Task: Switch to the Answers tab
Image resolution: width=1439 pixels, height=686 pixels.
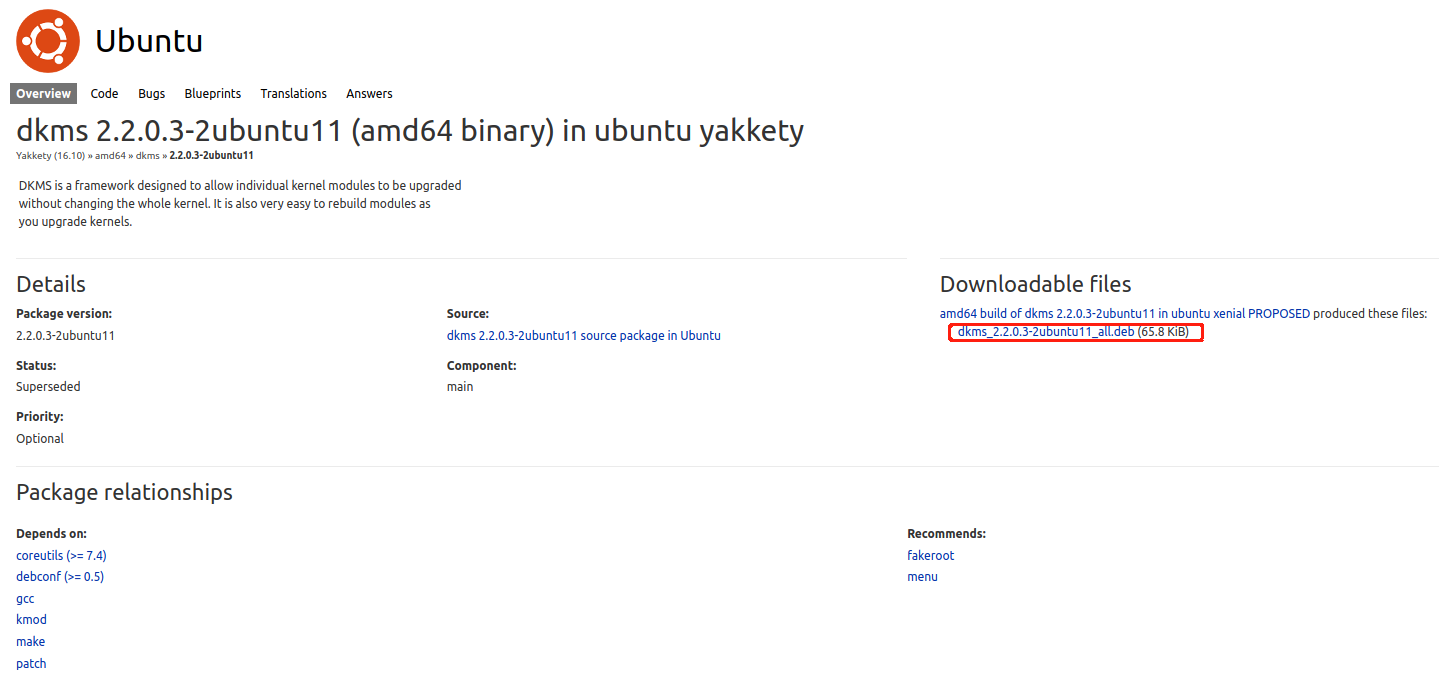Action: 369,93
